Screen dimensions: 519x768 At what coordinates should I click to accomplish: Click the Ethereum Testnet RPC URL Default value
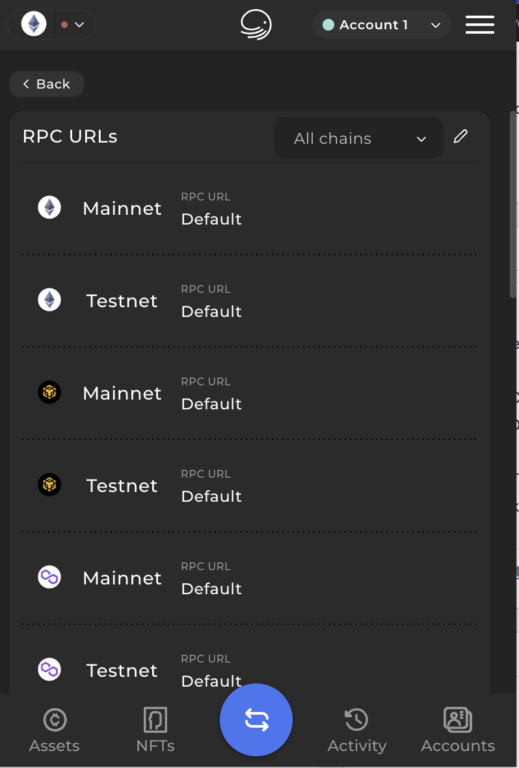211,312
